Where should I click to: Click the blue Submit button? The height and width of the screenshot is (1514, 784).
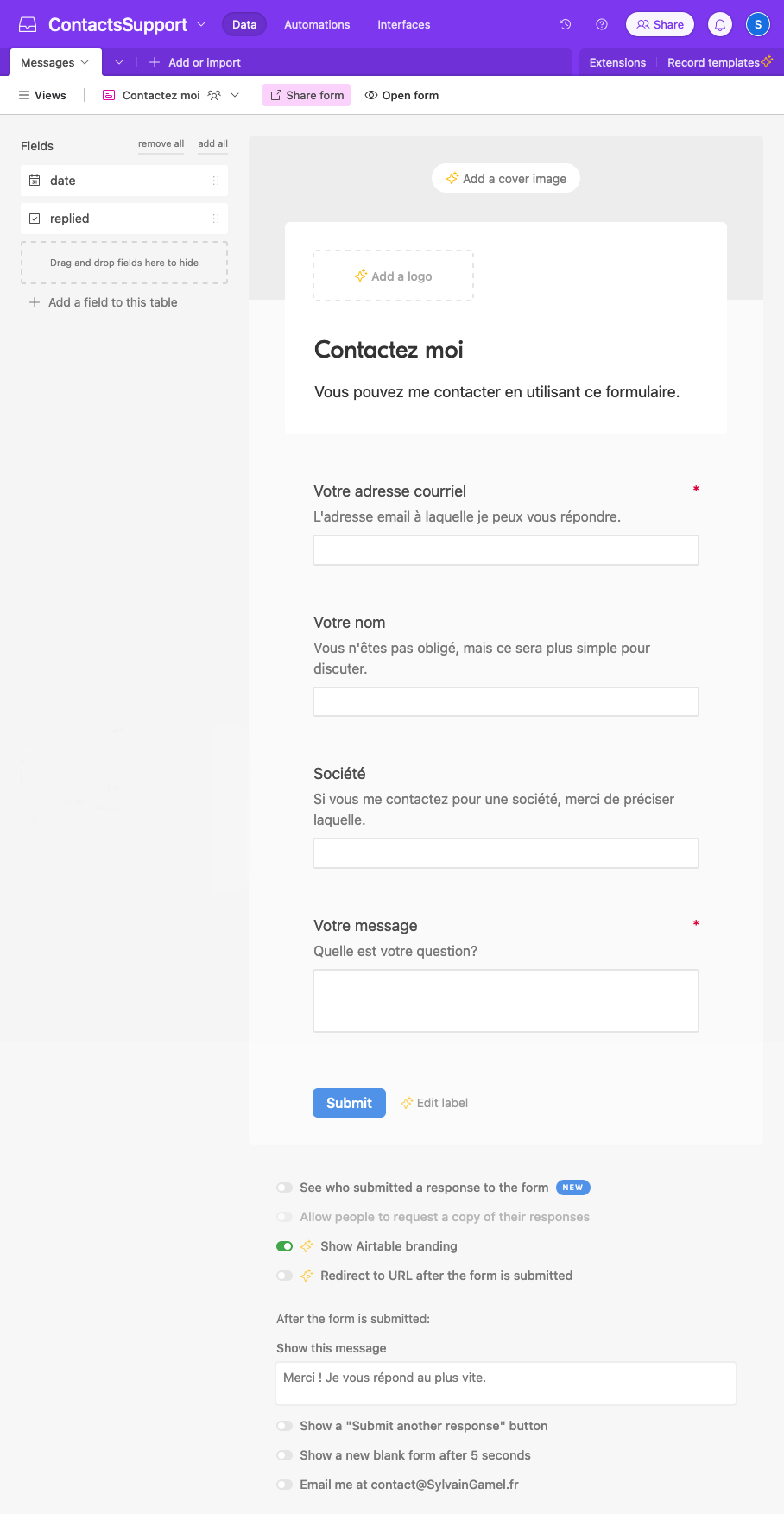pyautogui.click(x=349, y=1103)
